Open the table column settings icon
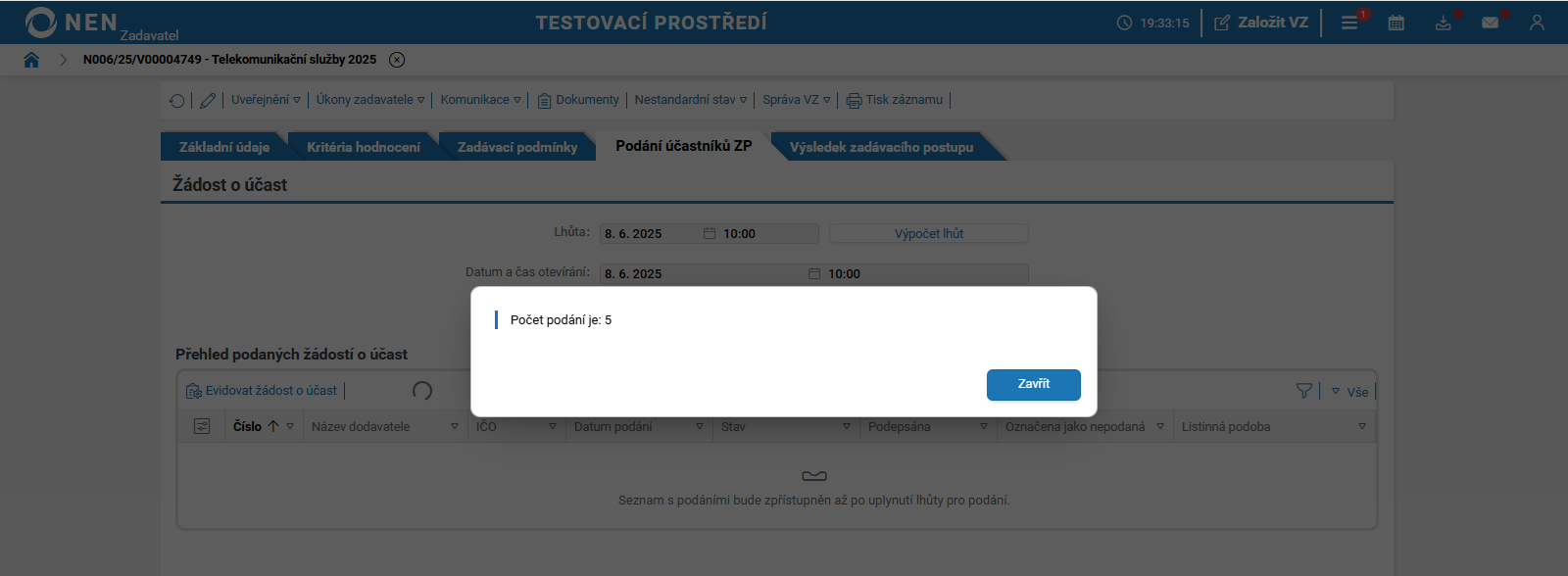 tap(202, 426)
